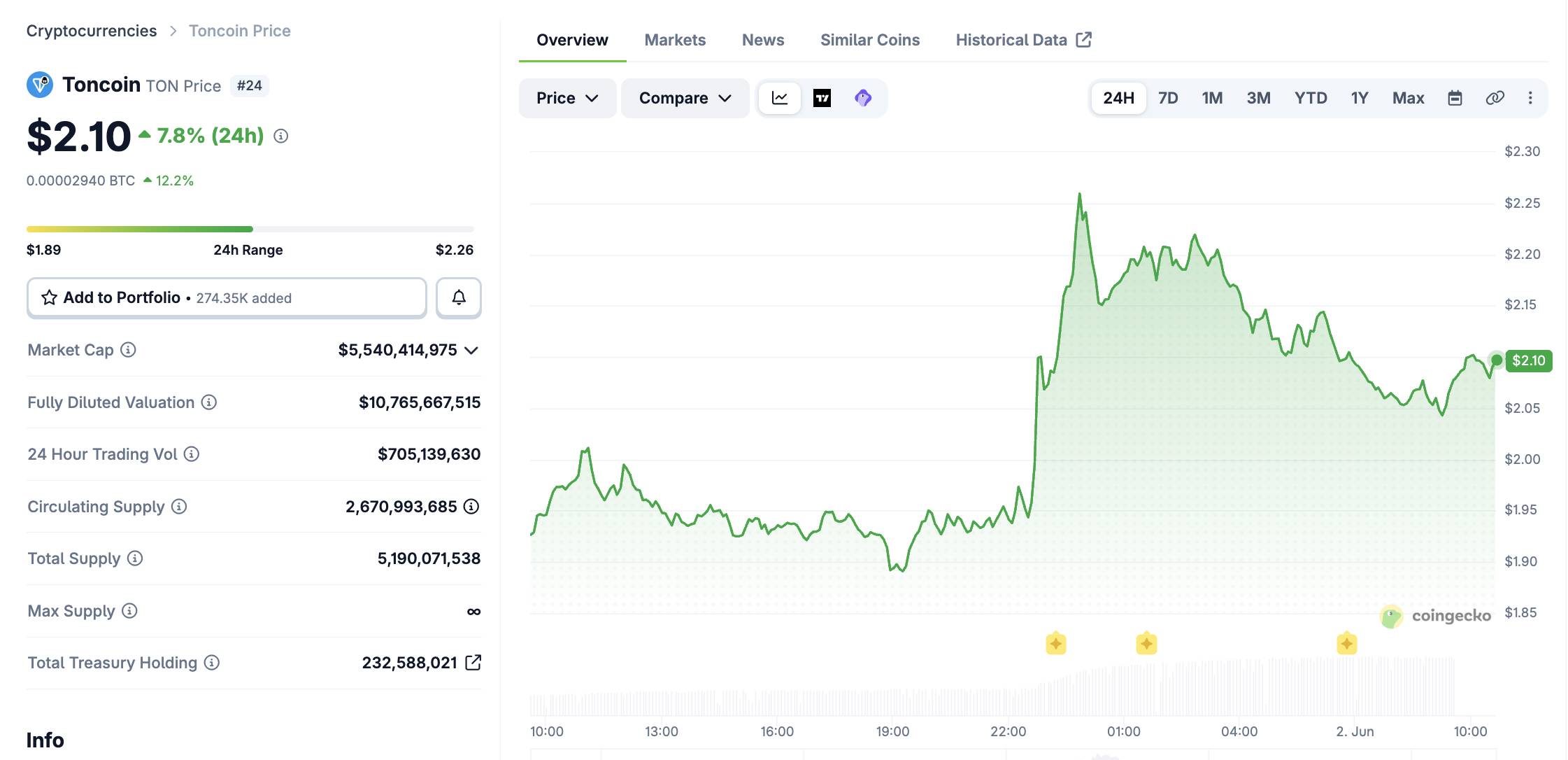Screen dimensions: 1568x760
Task: Open the 24h price change info icon
Action: point(281,136)
